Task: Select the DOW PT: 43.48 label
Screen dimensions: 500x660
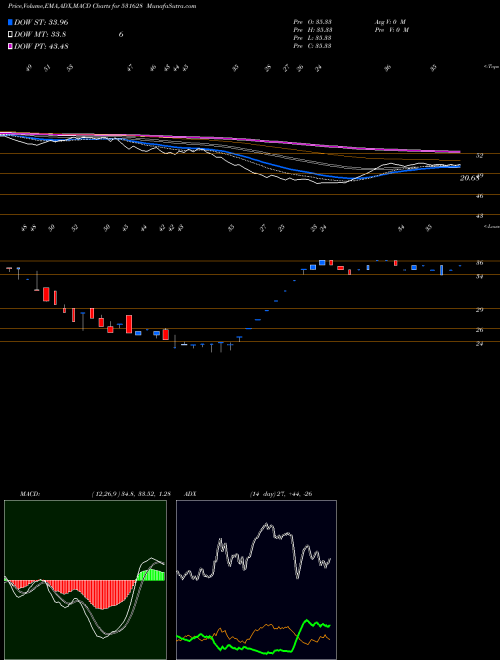Action: click(x=41, y=47)
